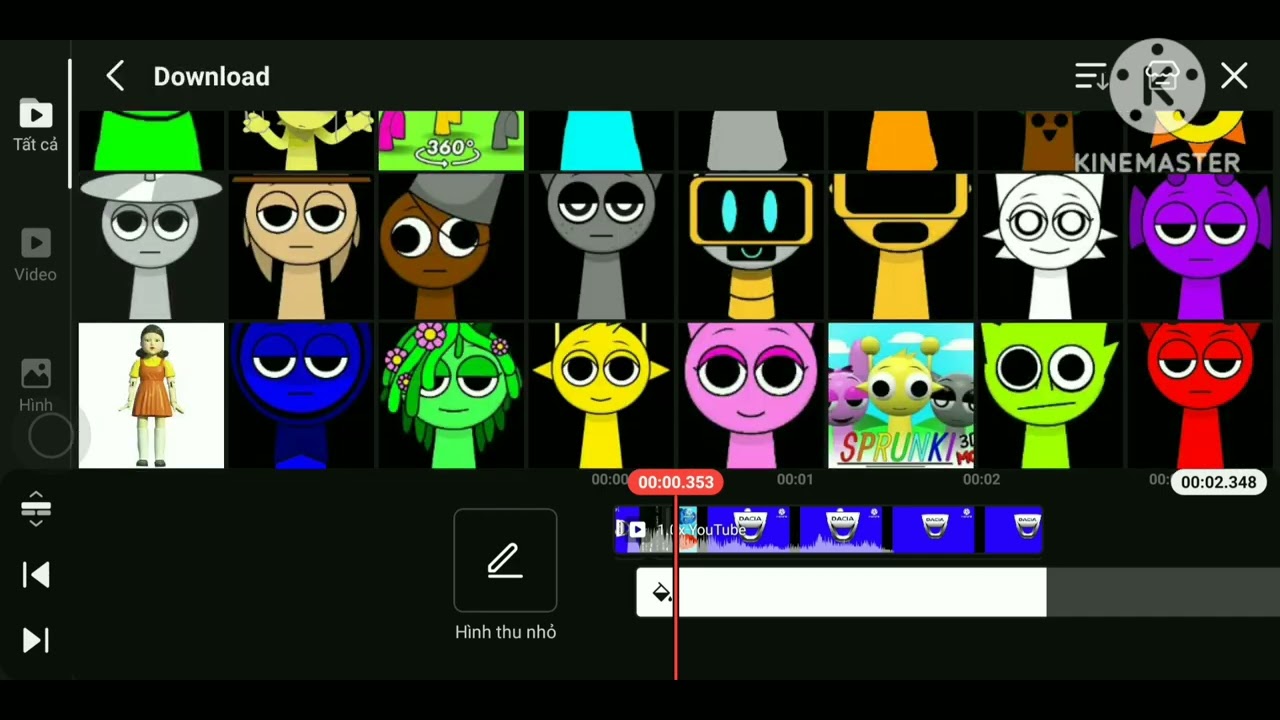Select the YouTube video clip on timeline
Image resolution: width=1280 pixels, height=720 pixels.
click(828, 530)
